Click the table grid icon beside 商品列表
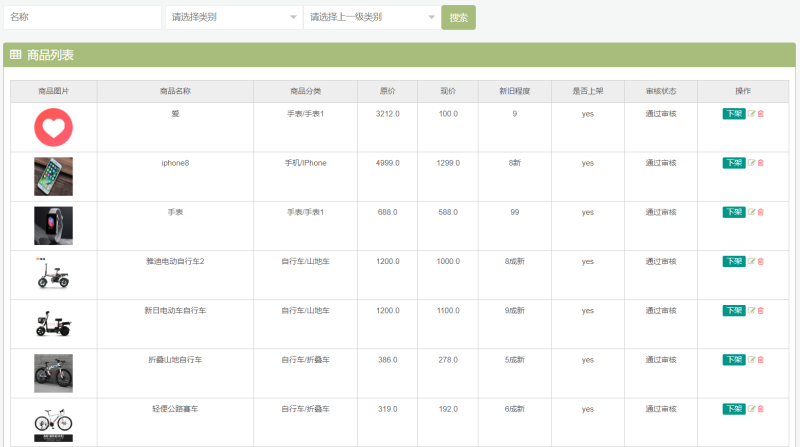Viewport: 800px width, 447px height. tap(16, 55)
